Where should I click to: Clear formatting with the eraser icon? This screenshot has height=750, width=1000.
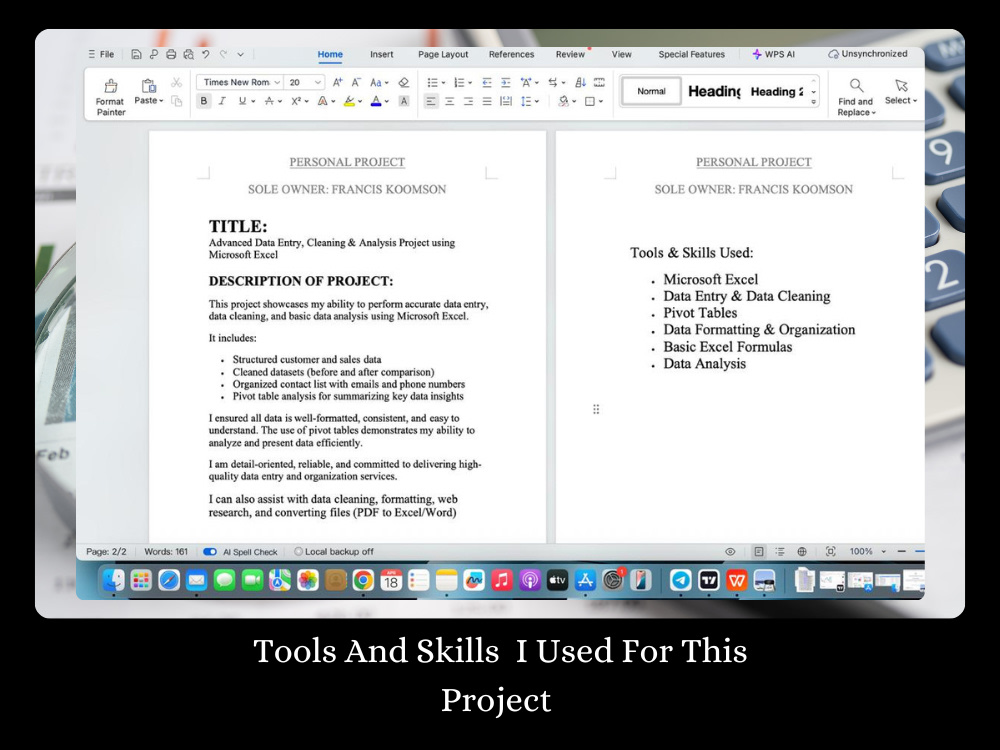(404, 82)
